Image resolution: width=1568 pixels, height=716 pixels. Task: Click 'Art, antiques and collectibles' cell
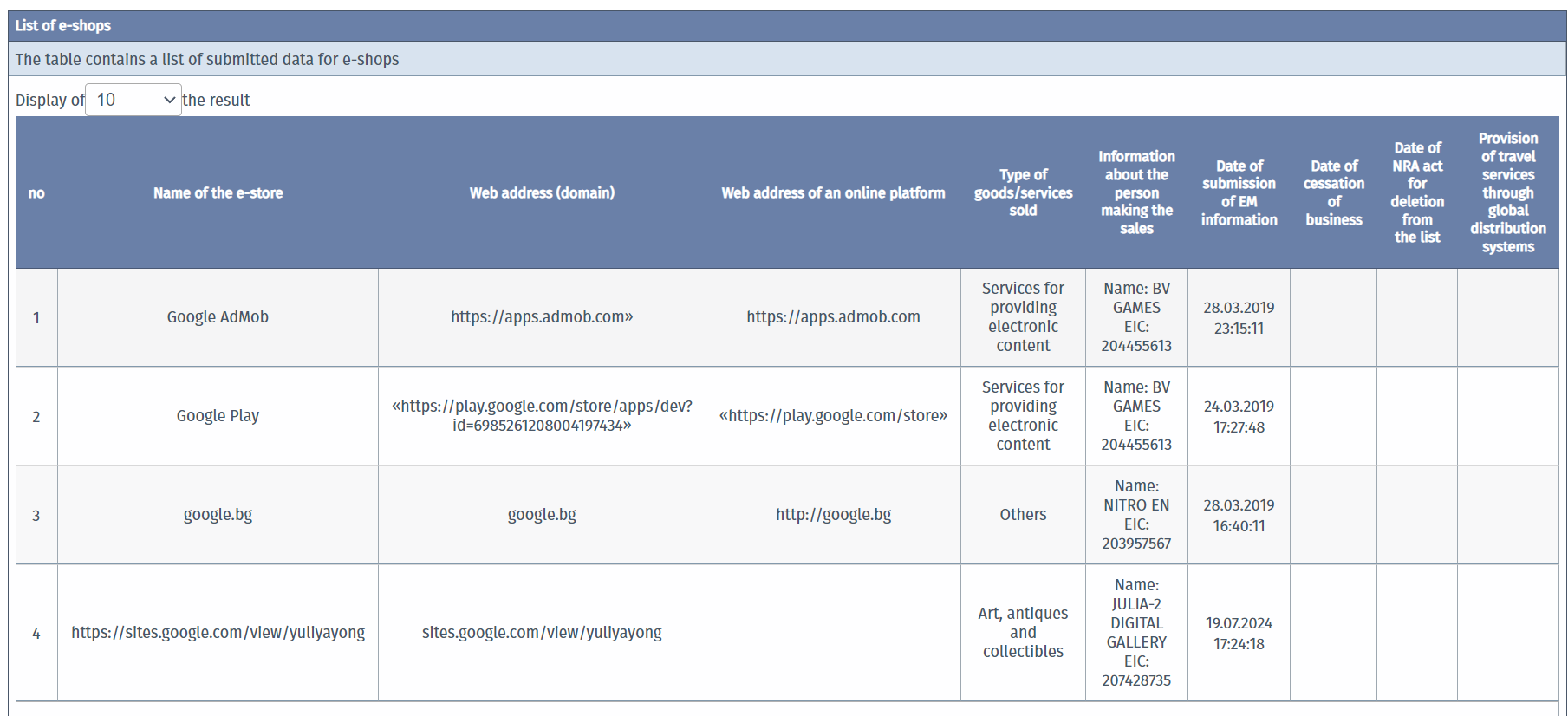pyautogui.click(x=1023, y=633)
